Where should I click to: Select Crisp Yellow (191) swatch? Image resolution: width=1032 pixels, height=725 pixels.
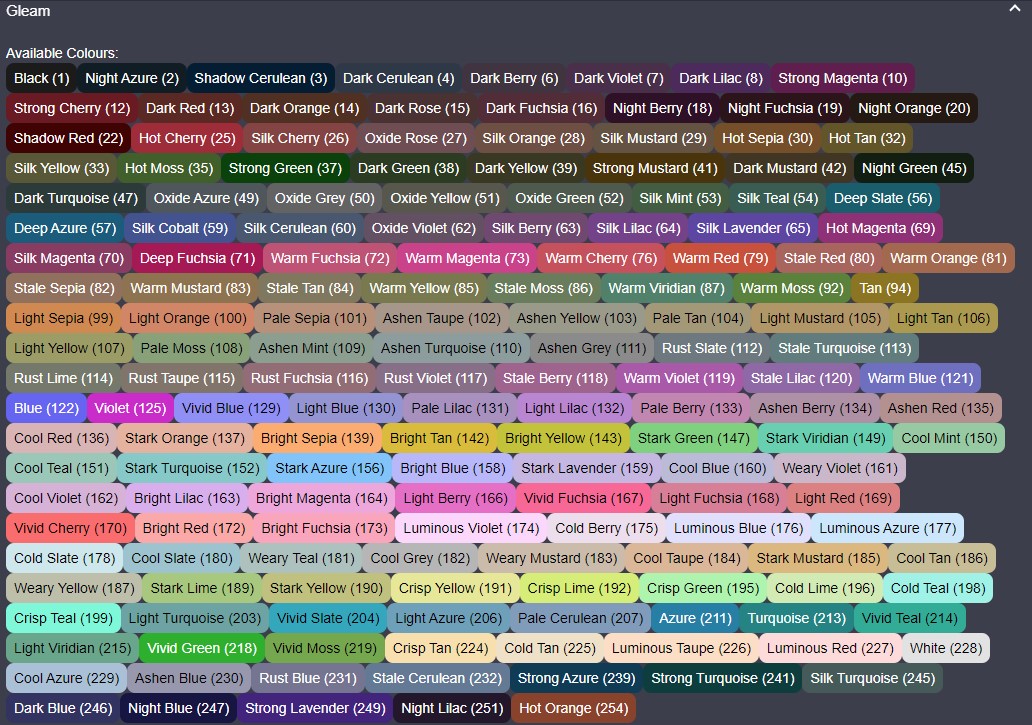455,588
